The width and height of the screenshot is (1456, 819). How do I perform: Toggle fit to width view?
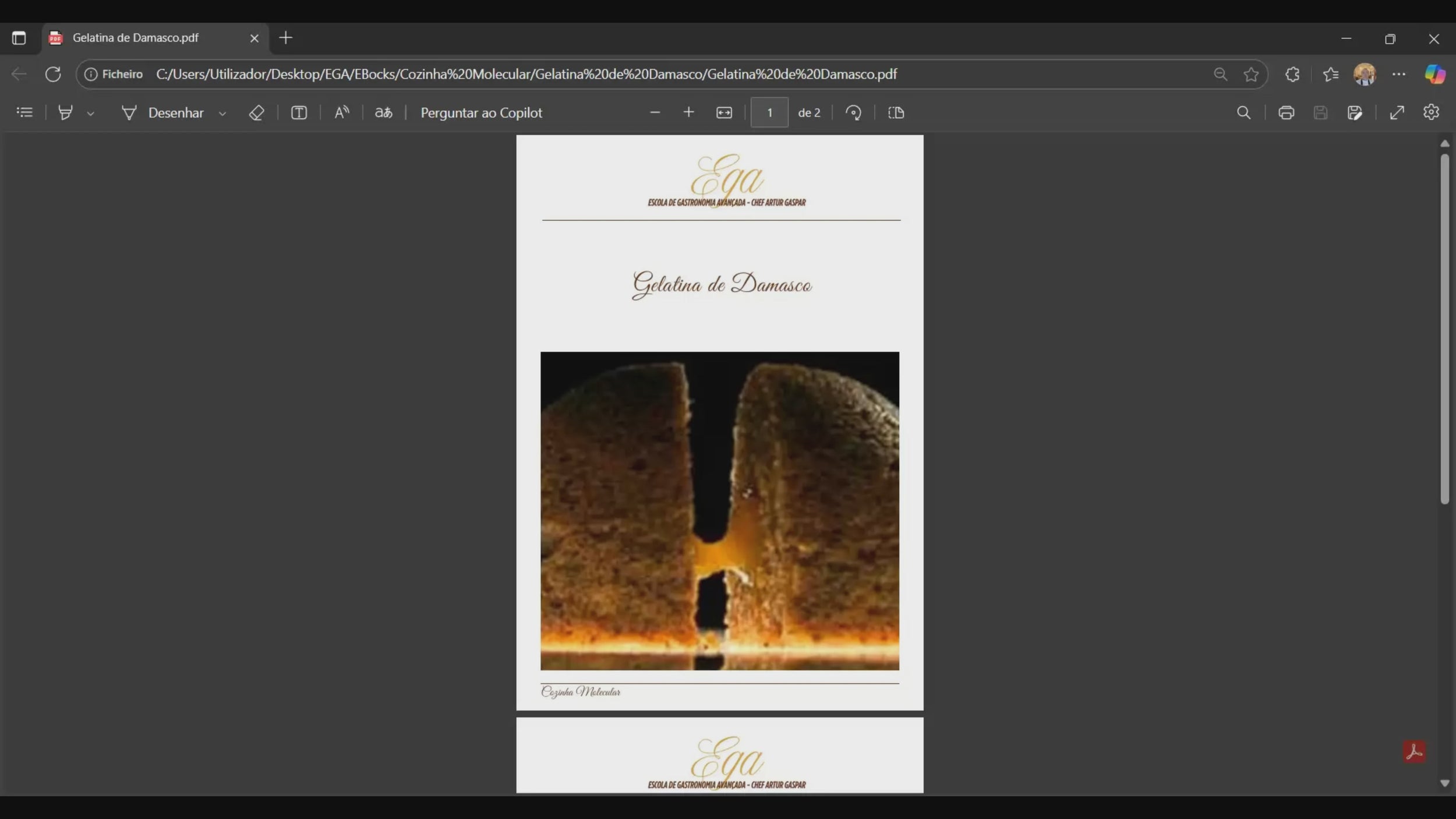pyautogui.click(x=724, y=112)
